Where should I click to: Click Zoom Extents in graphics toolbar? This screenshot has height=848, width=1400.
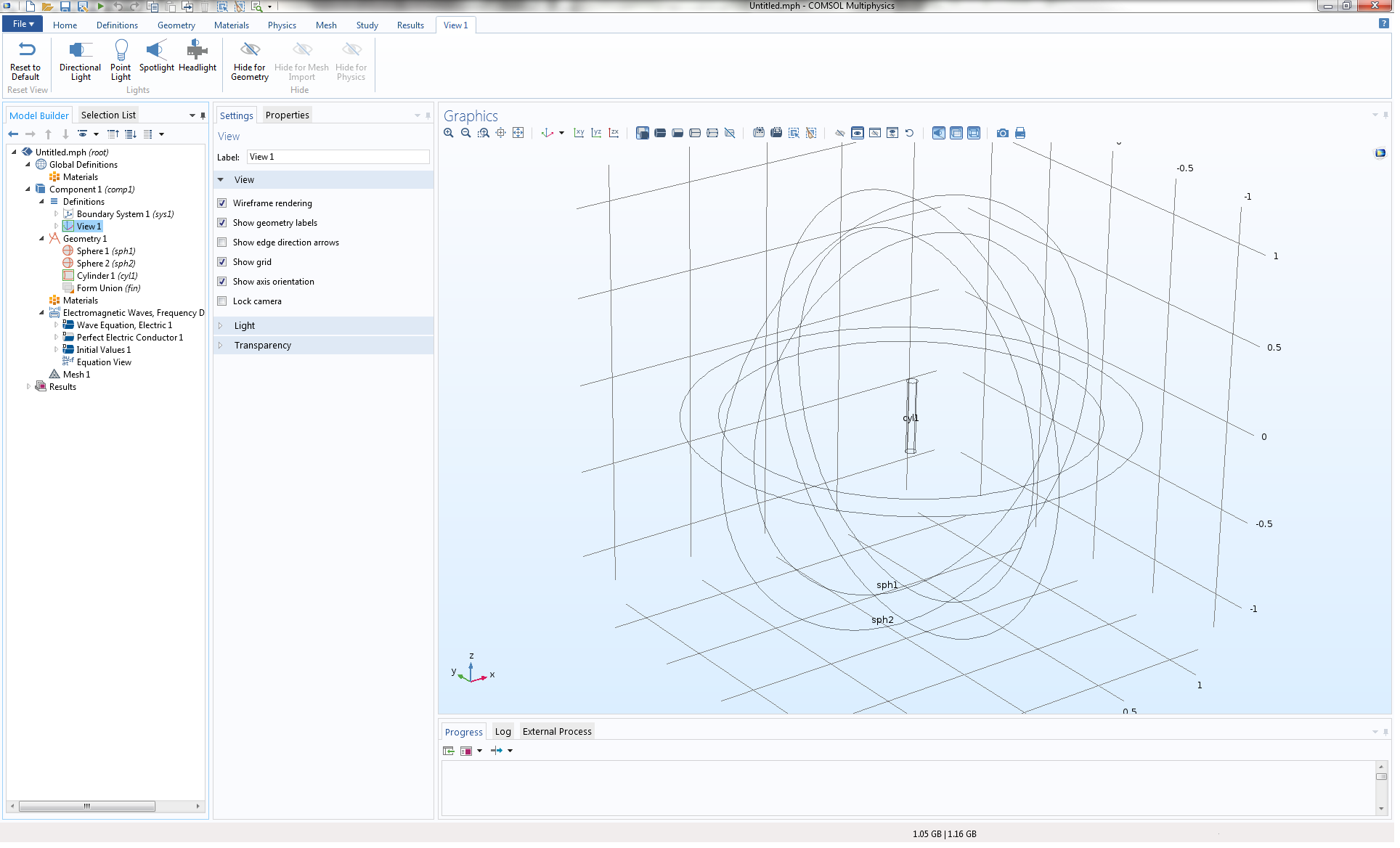(518, 133)
